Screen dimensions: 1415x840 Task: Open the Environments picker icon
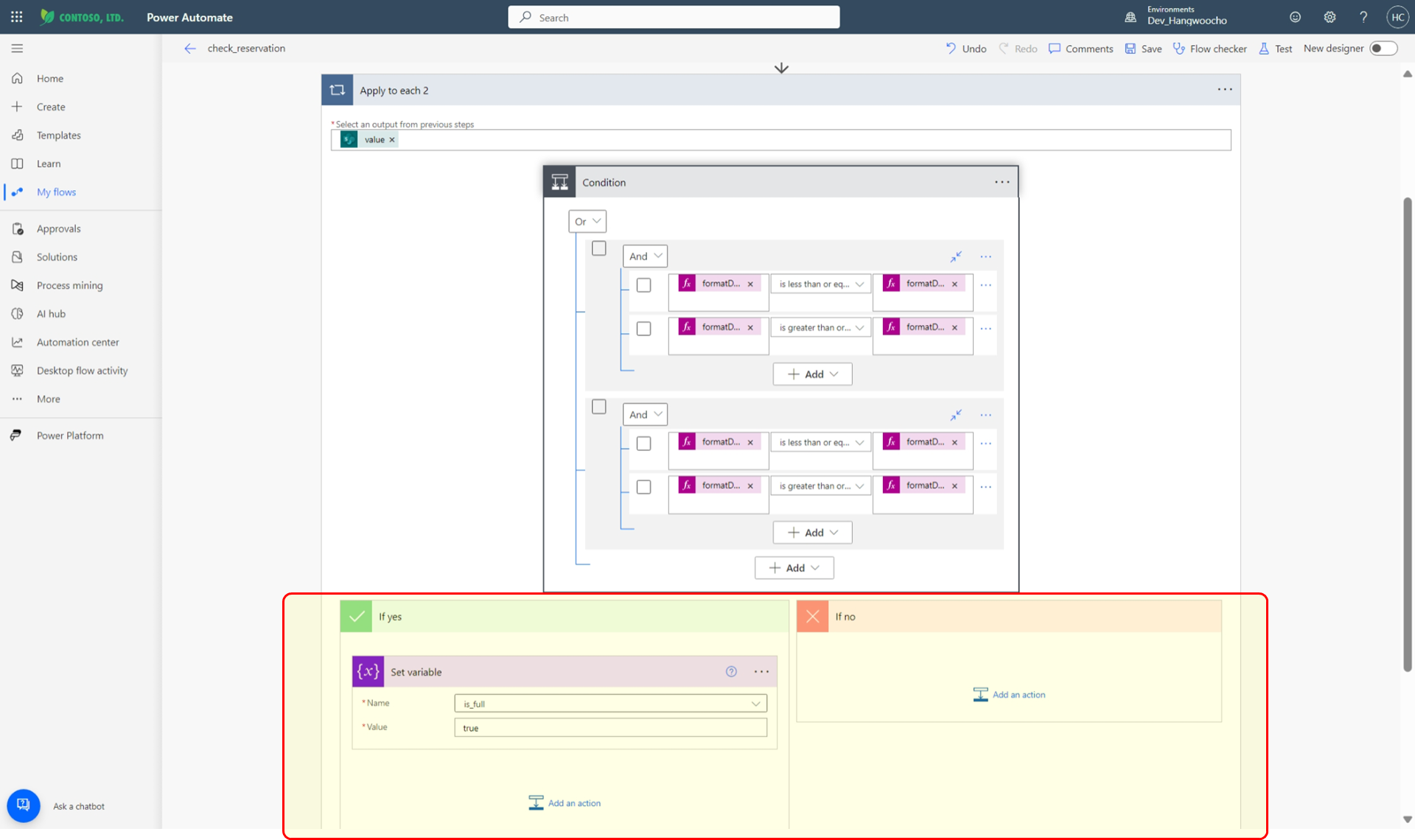pos(1131,17)
